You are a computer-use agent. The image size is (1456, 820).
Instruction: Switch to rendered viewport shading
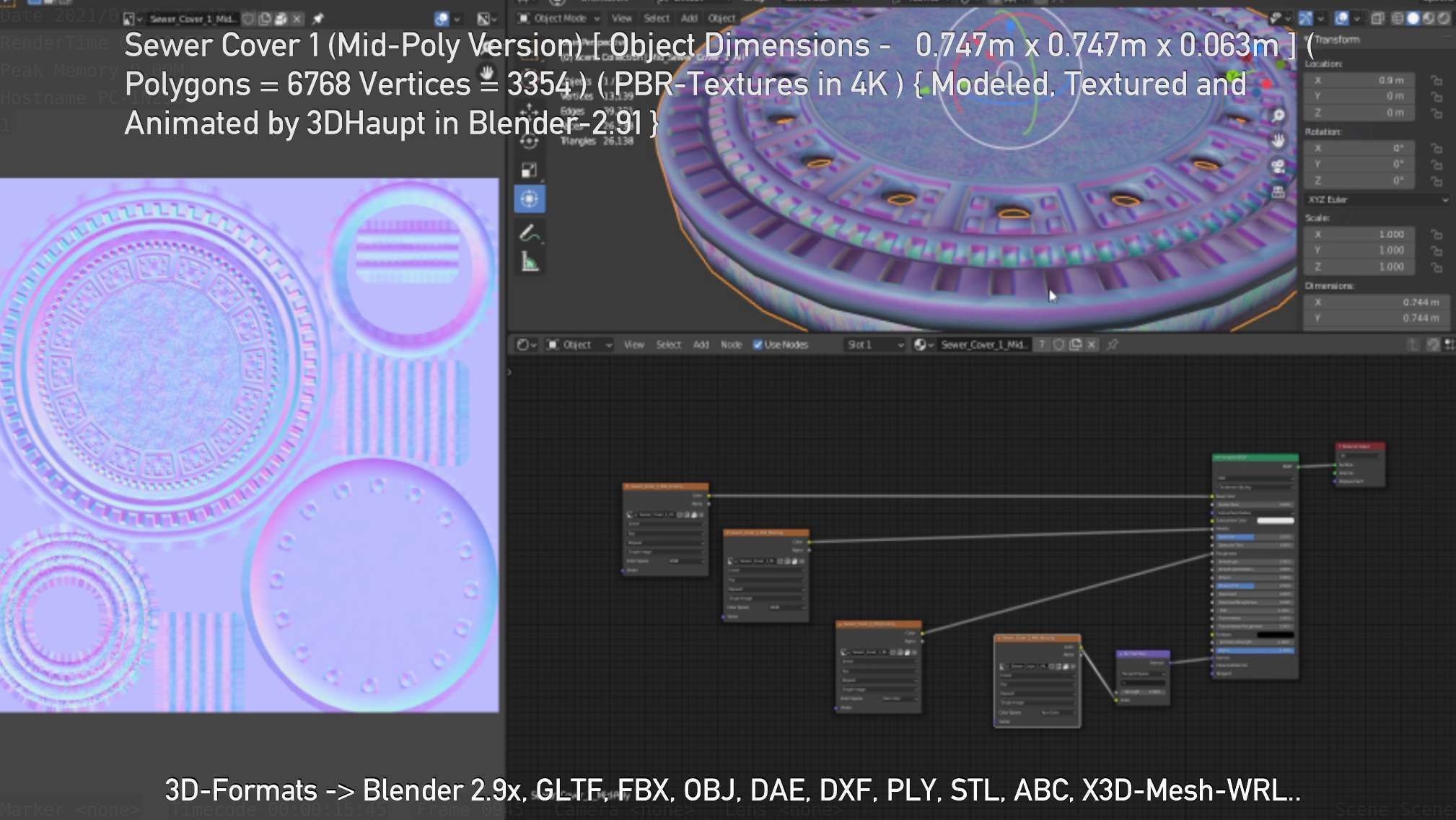tap(1444, 19)
